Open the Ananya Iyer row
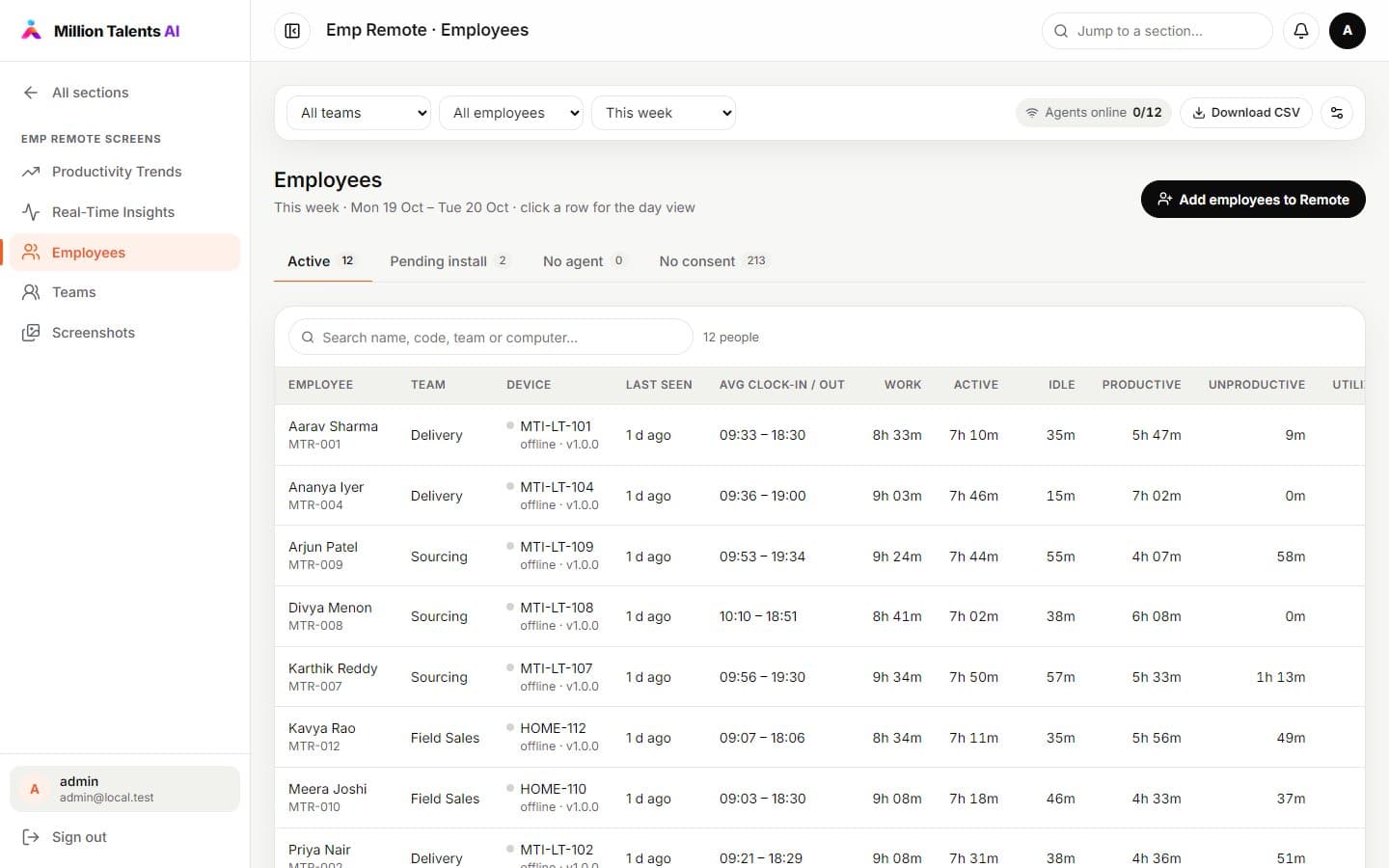 tap(820, 496)
